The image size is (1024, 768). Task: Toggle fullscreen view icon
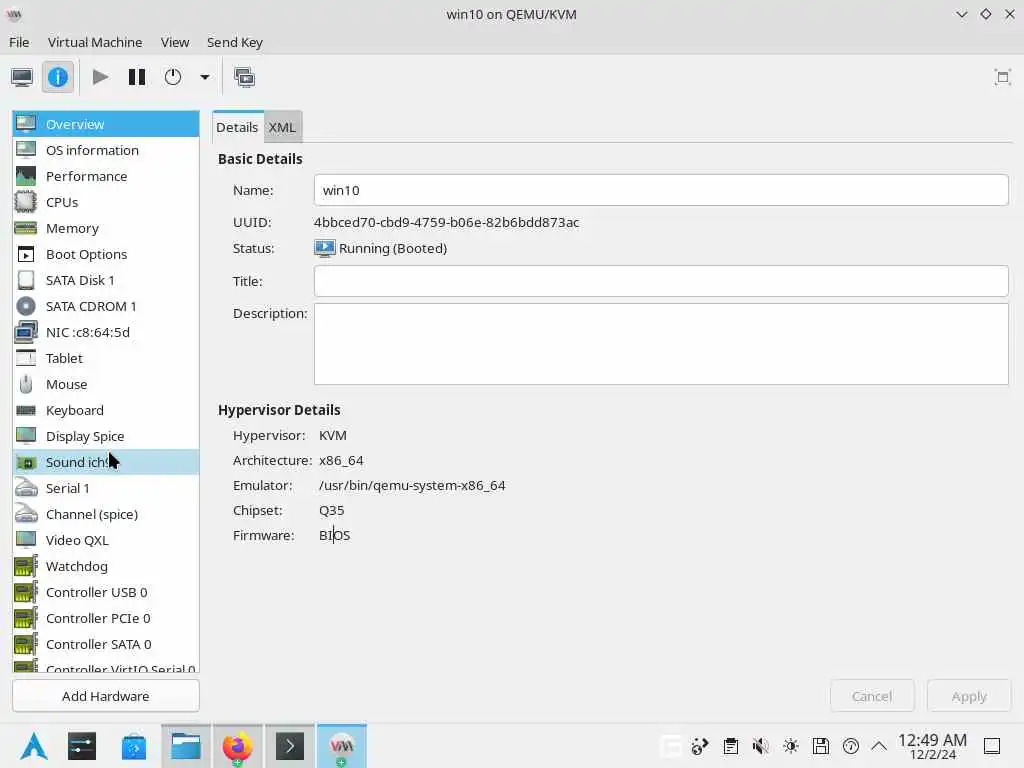click(x=1002, y=77)
